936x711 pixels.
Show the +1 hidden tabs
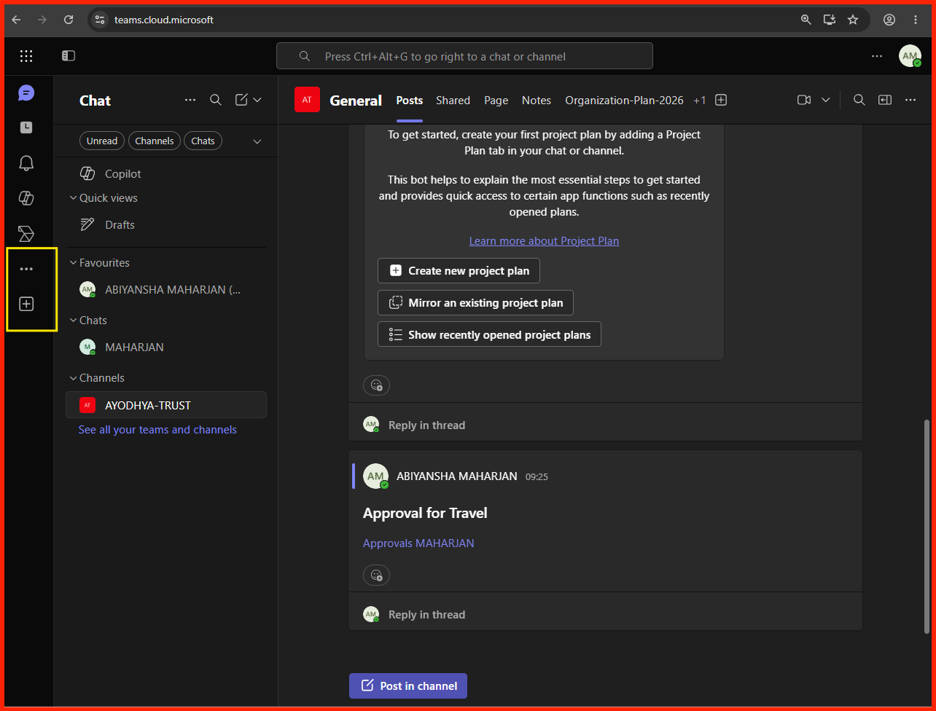(x=700, y=100)
